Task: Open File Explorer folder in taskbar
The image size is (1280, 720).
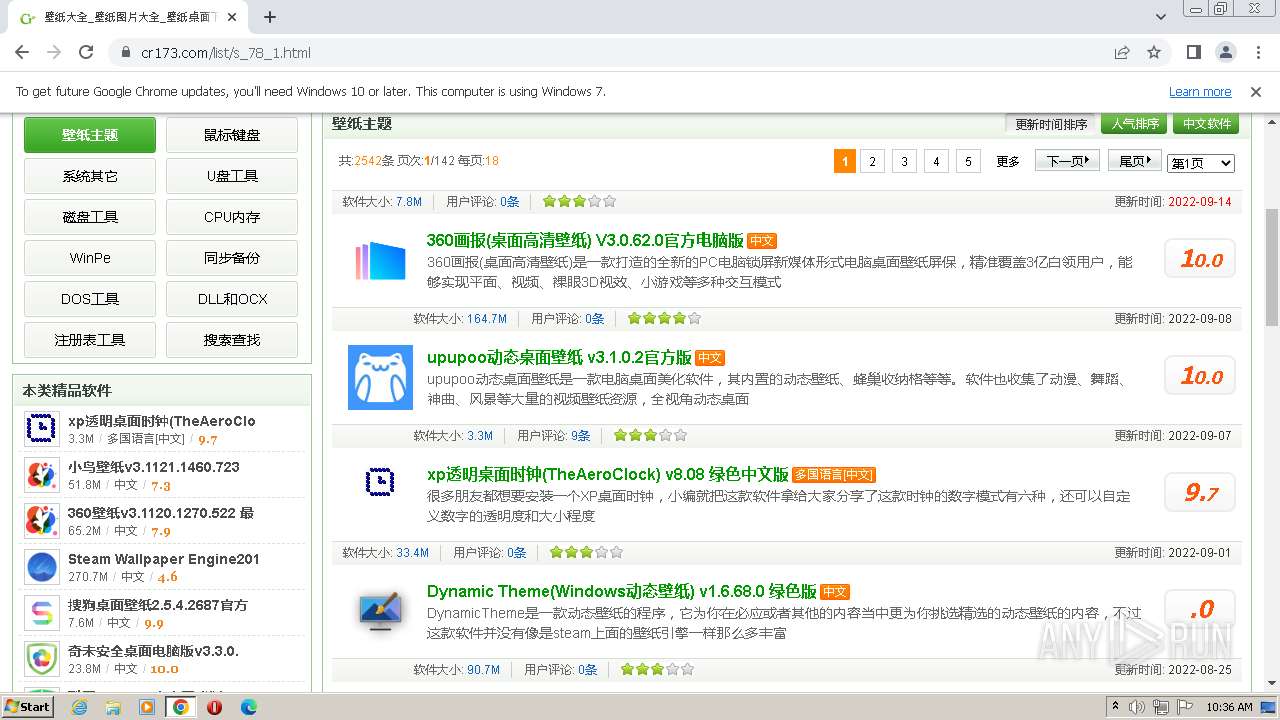Action: pyautogui.click(x=113, y=707)
